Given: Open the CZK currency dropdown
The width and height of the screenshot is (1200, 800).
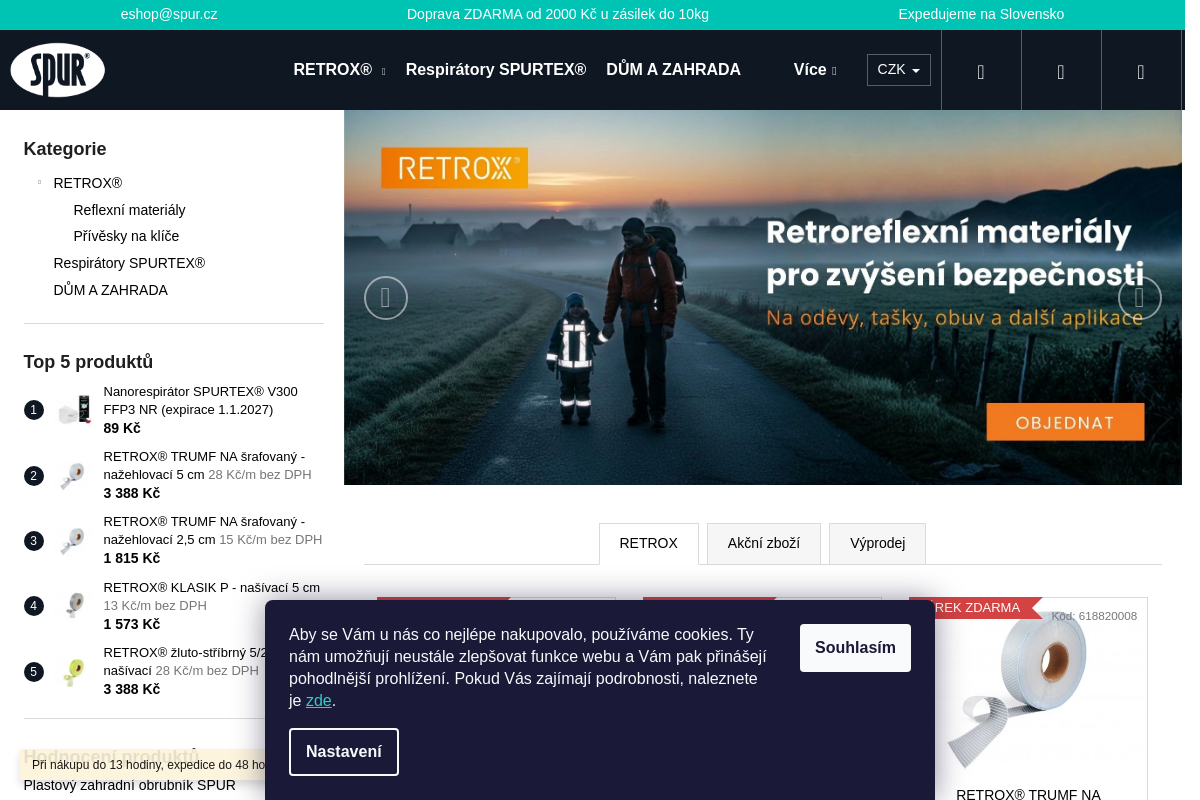Looking at the screenshot, I should click(x=899, y=70).
